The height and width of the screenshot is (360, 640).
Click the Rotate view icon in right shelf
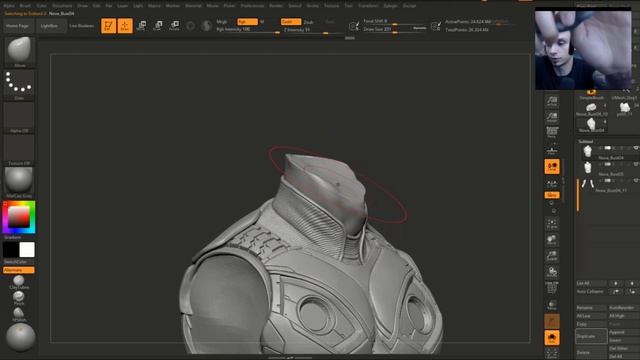coord(552,272)
